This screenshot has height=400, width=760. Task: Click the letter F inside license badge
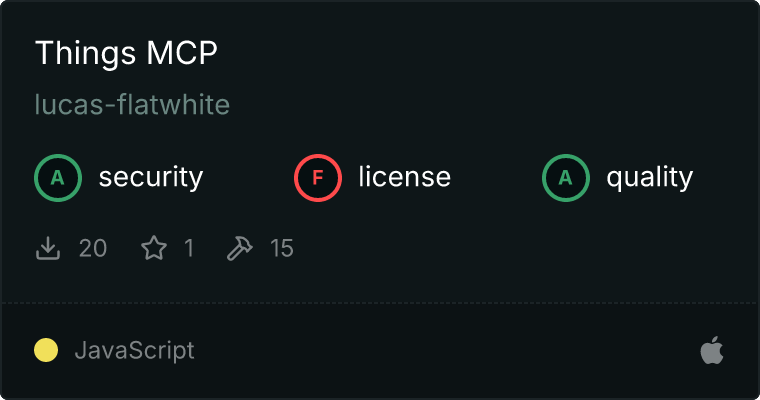pyautogui.click(x=318, y=178)
